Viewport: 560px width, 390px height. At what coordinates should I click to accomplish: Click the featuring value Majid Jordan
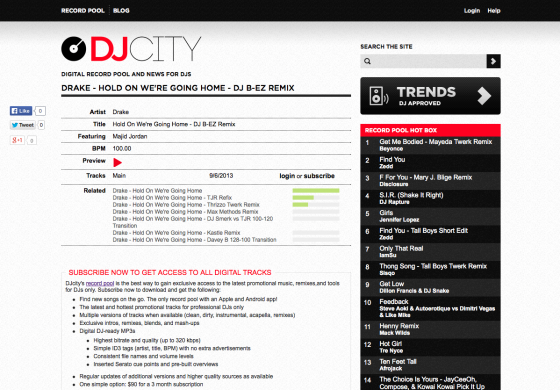tap(130, 136)
